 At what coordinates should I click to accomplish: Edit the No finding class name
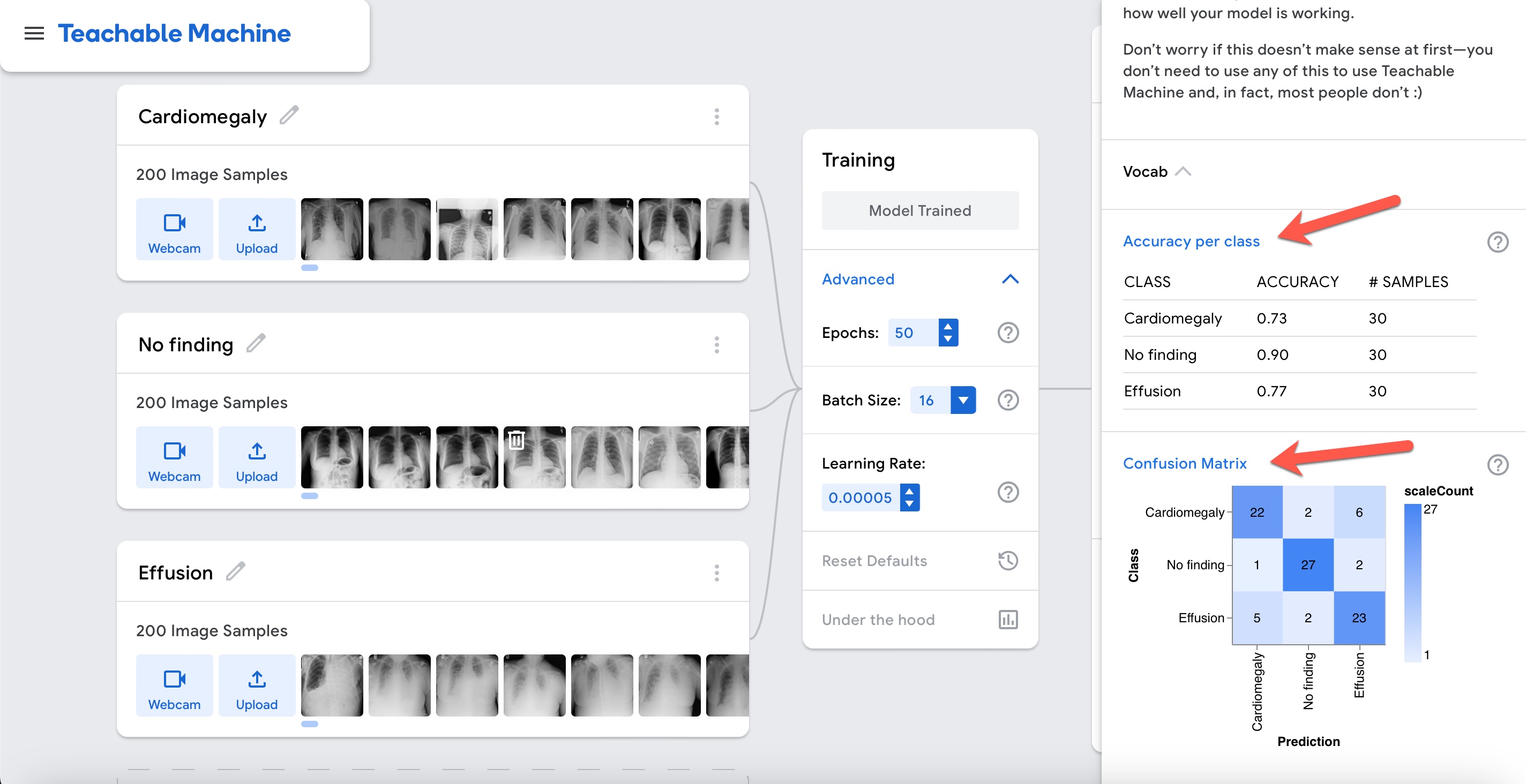click(256, 343)
